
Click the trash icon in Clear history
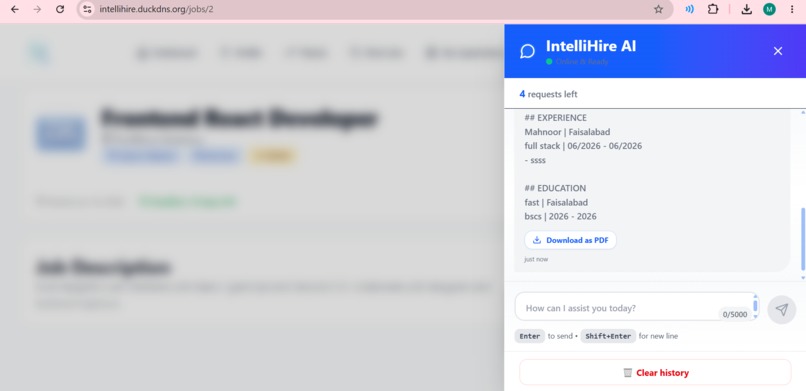click(x=628, y=373)
